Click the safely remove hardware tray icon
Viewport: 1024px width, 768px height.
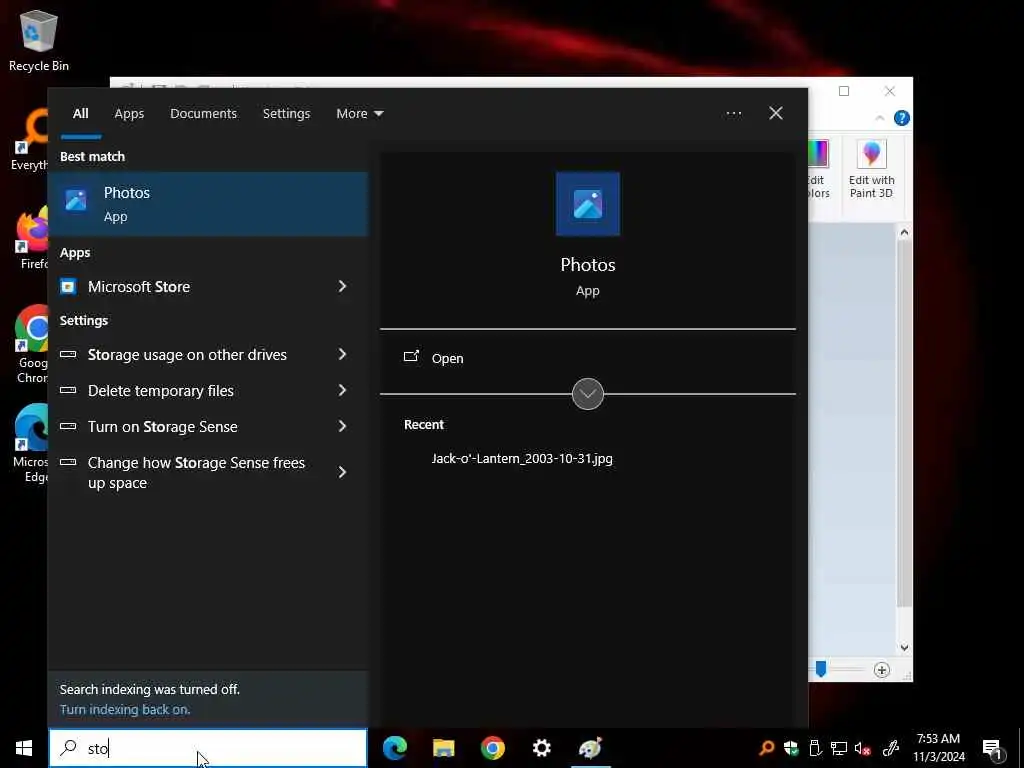(814, 748)
